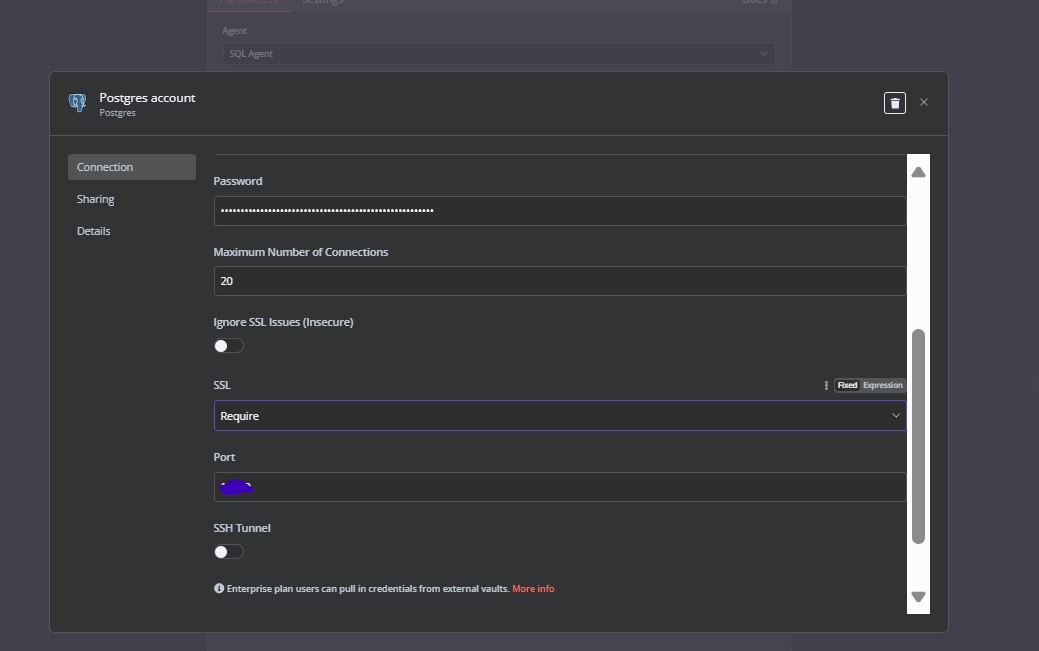Image resolution: width=1039 pixels, height=651 pixels.
Task: Close the Postgres account dialog
Action: click(x=924, y=102)
